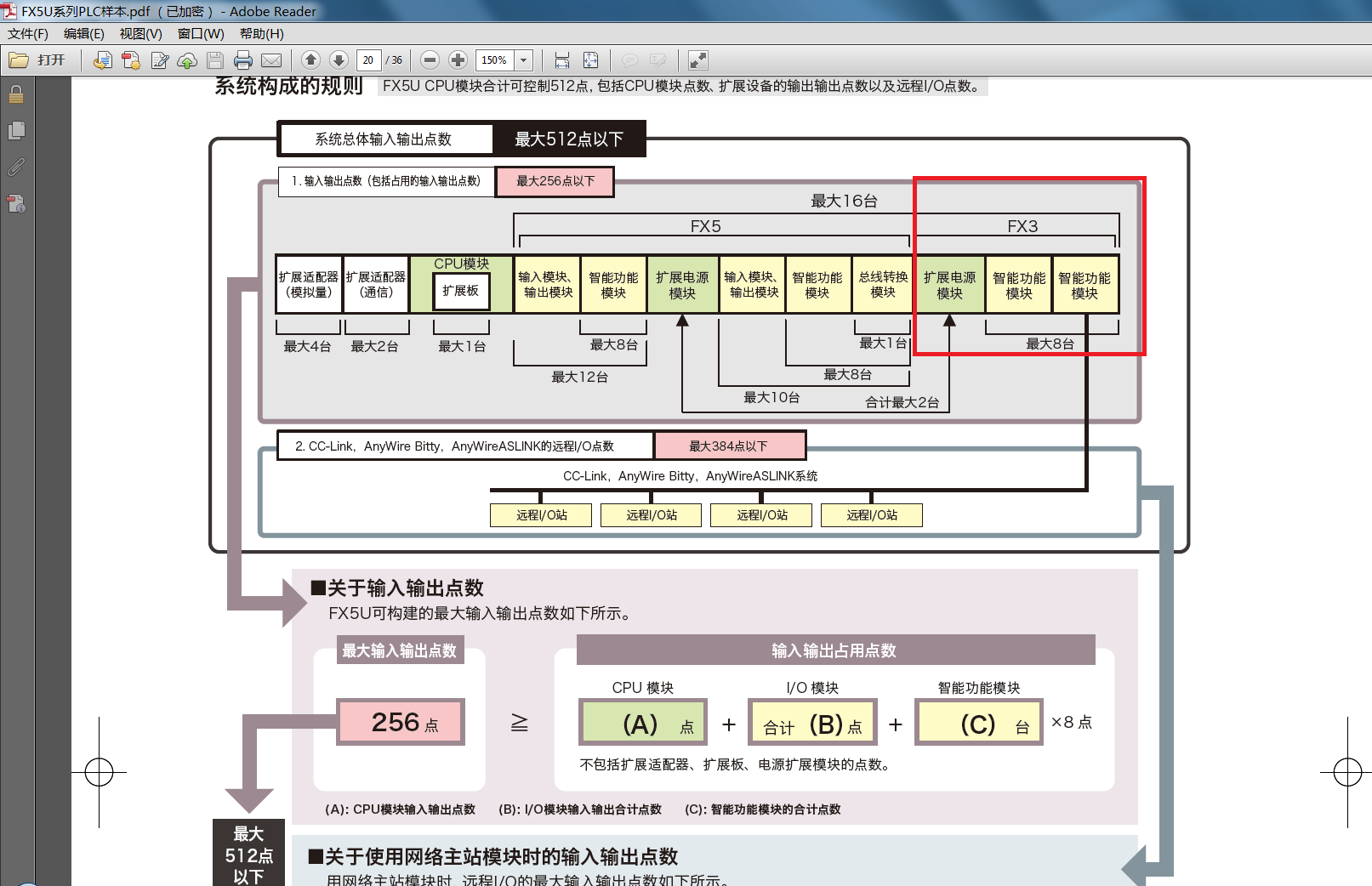
Task: Click the fit full page icon
Action: tap(590, 60)
